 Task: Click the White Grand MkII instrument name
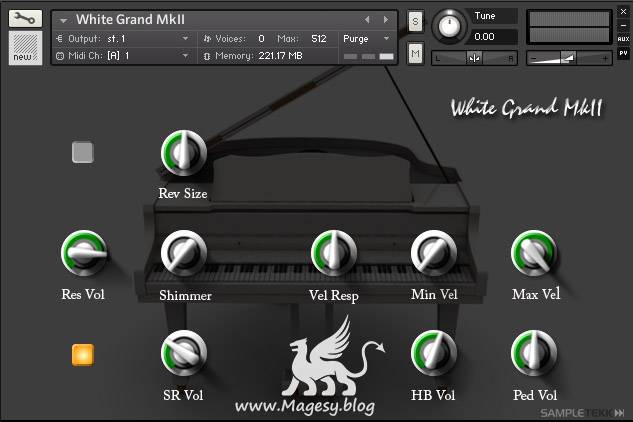pos(130,19)
